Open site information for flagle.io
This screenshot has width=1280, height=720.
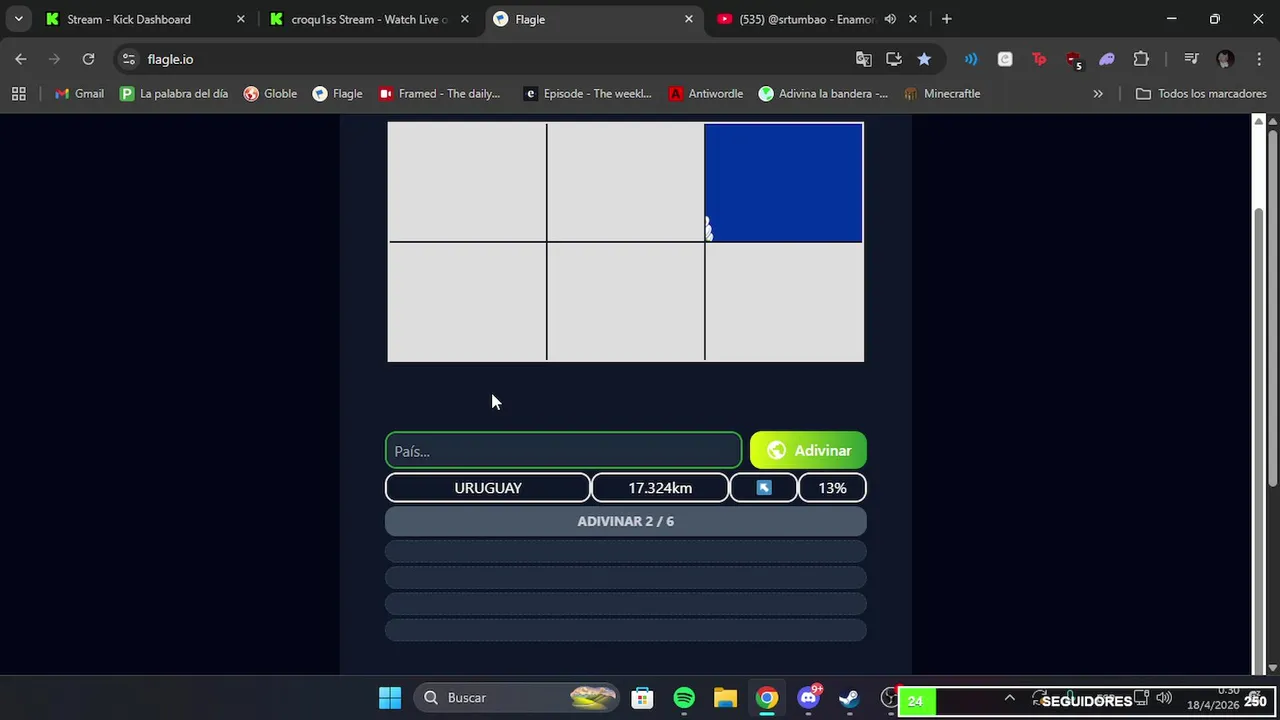[x=128, y=59]
